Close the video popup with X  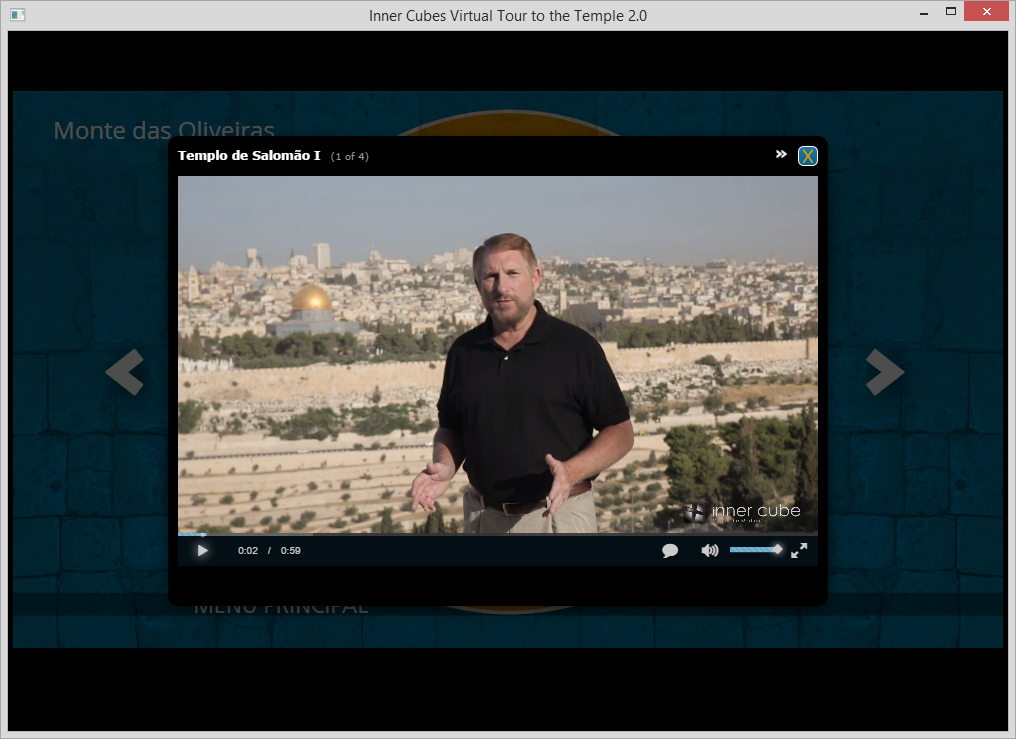(x=807, y=156)
